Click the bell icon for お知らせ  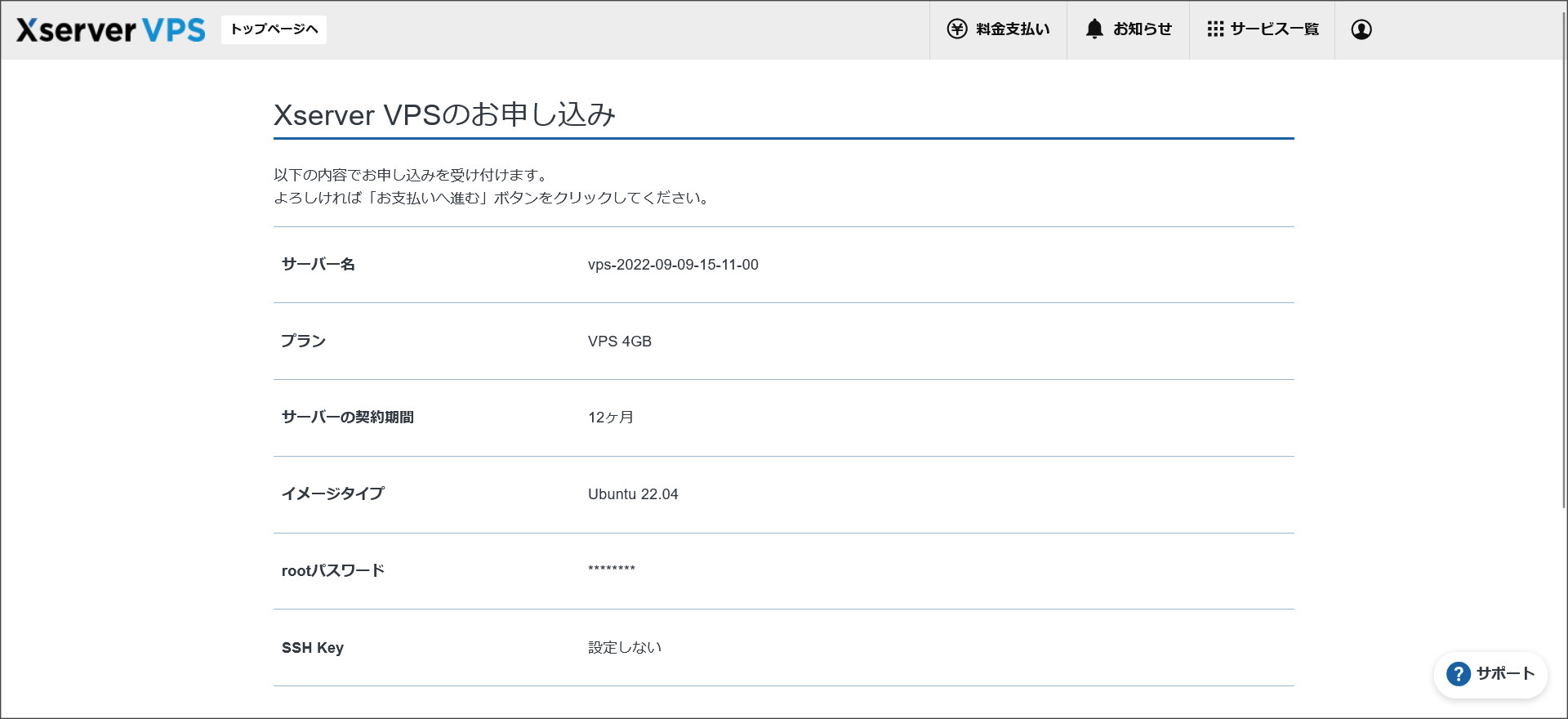(1094, 29)
